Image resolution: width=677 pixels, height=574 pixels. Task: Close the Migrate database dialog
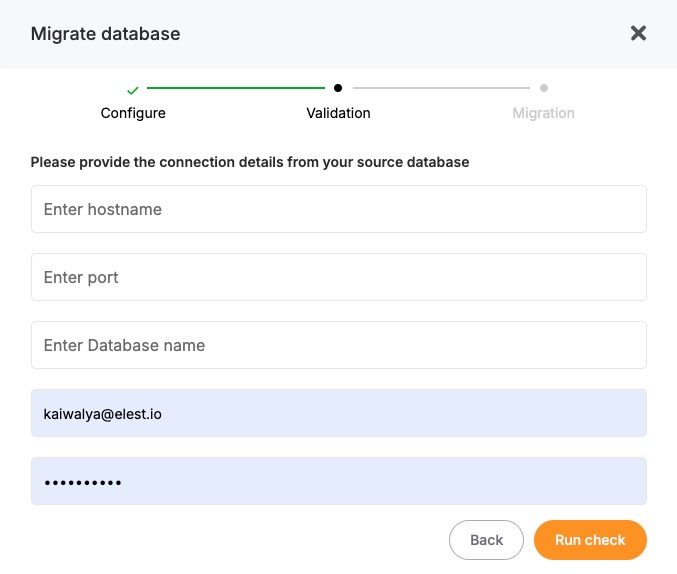[x=638, y=33]
